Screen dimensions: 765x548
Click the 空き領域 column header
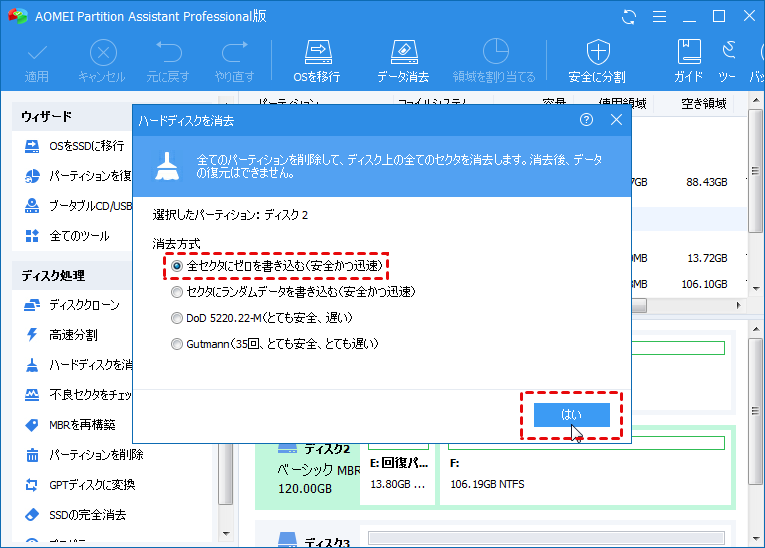click(704, 103)
